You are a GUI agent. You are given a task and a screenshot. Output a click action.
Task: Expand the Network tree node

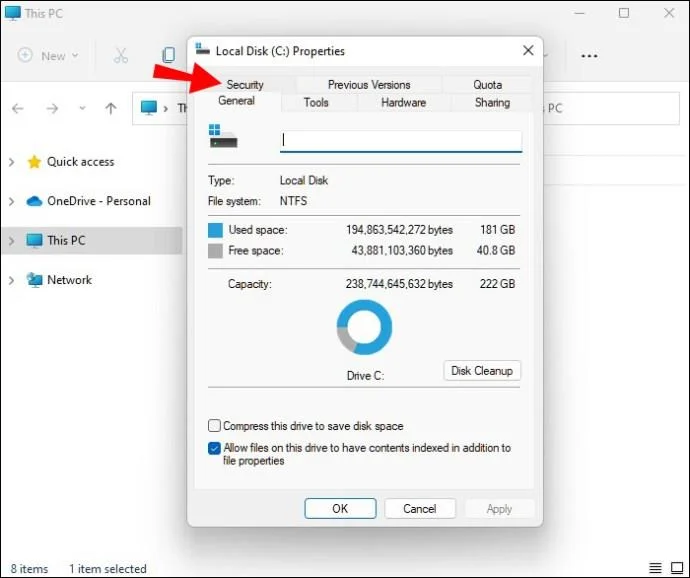pos(11,280)
